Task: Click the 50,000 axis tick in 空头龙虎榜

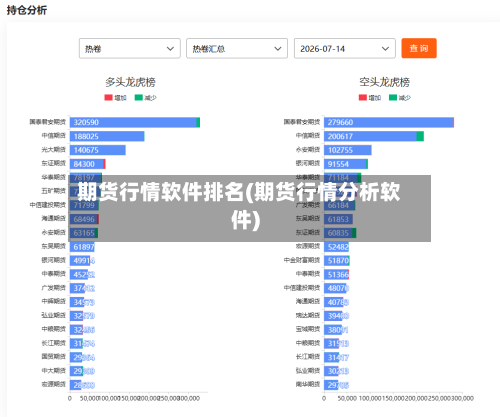Action: click(347, 398)
